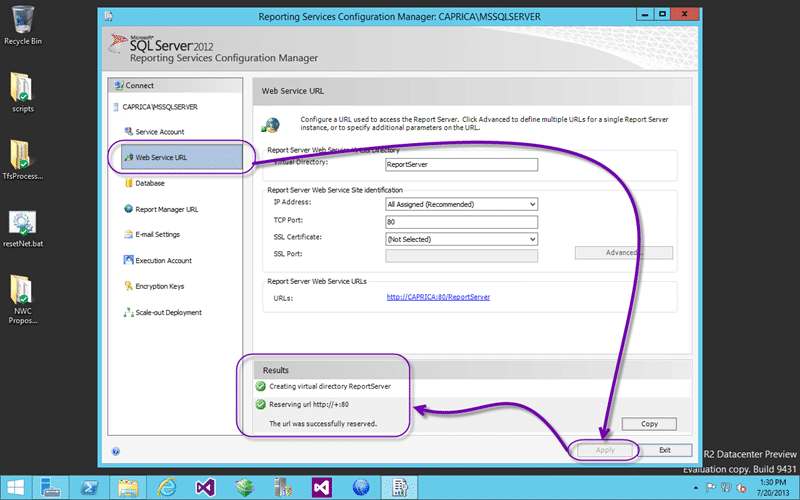Viewport: 800px width, 500px height.
Task: Click the Execution Account icon
Action: pos(129,260)
